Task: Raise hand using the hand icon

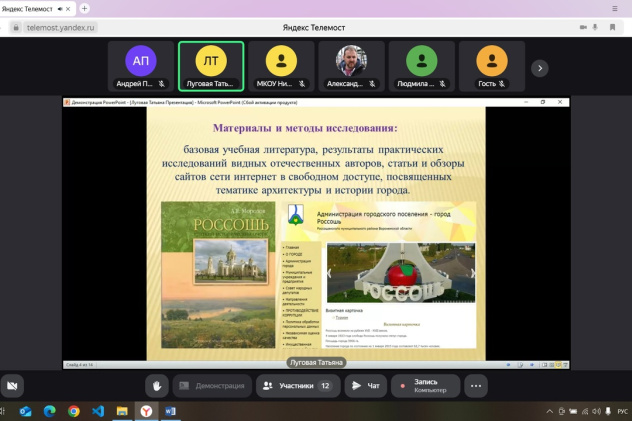Action: [x=157, y=386]
